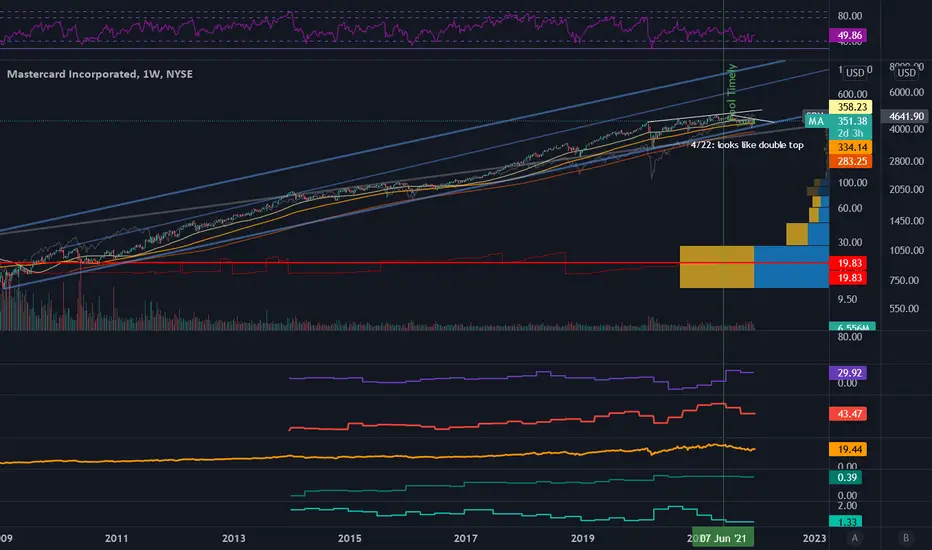Click the 1450.00 price scale value
The height and width of the screenshot is (550, 932).
pos(906,221)
